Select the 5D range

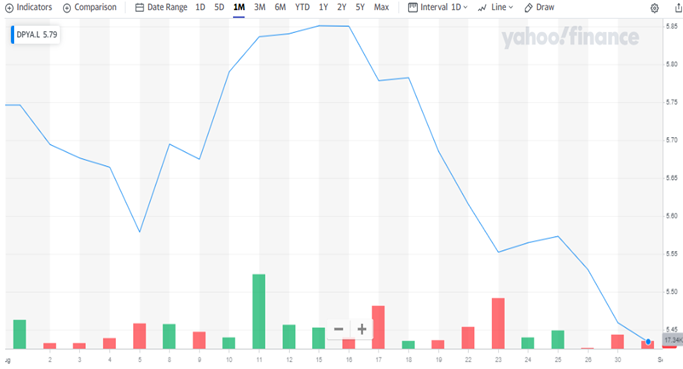pos(219,7)
